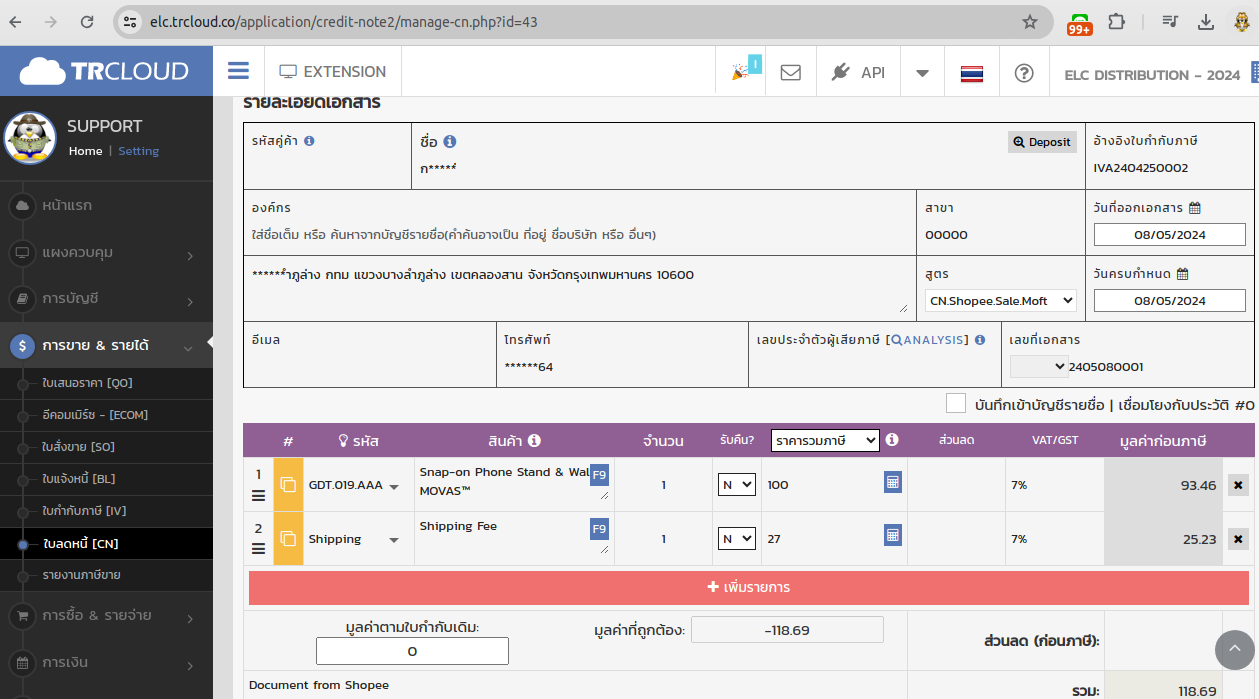
Task: Open ใบกำกับภาษี [IV] in sidebar
Action: coord(84,511)
